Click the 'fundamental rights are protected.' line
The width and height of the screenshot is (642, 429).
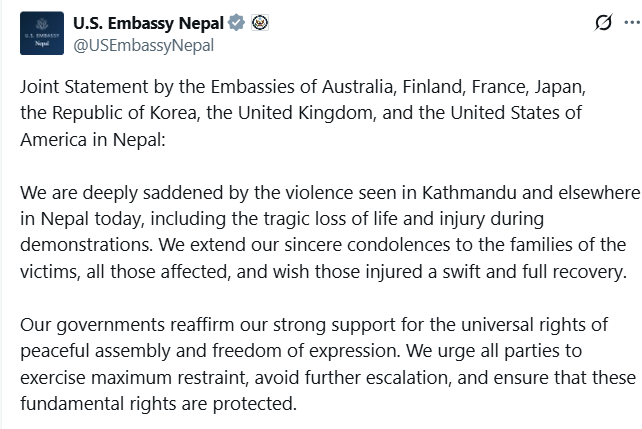[x=158, y=404]
